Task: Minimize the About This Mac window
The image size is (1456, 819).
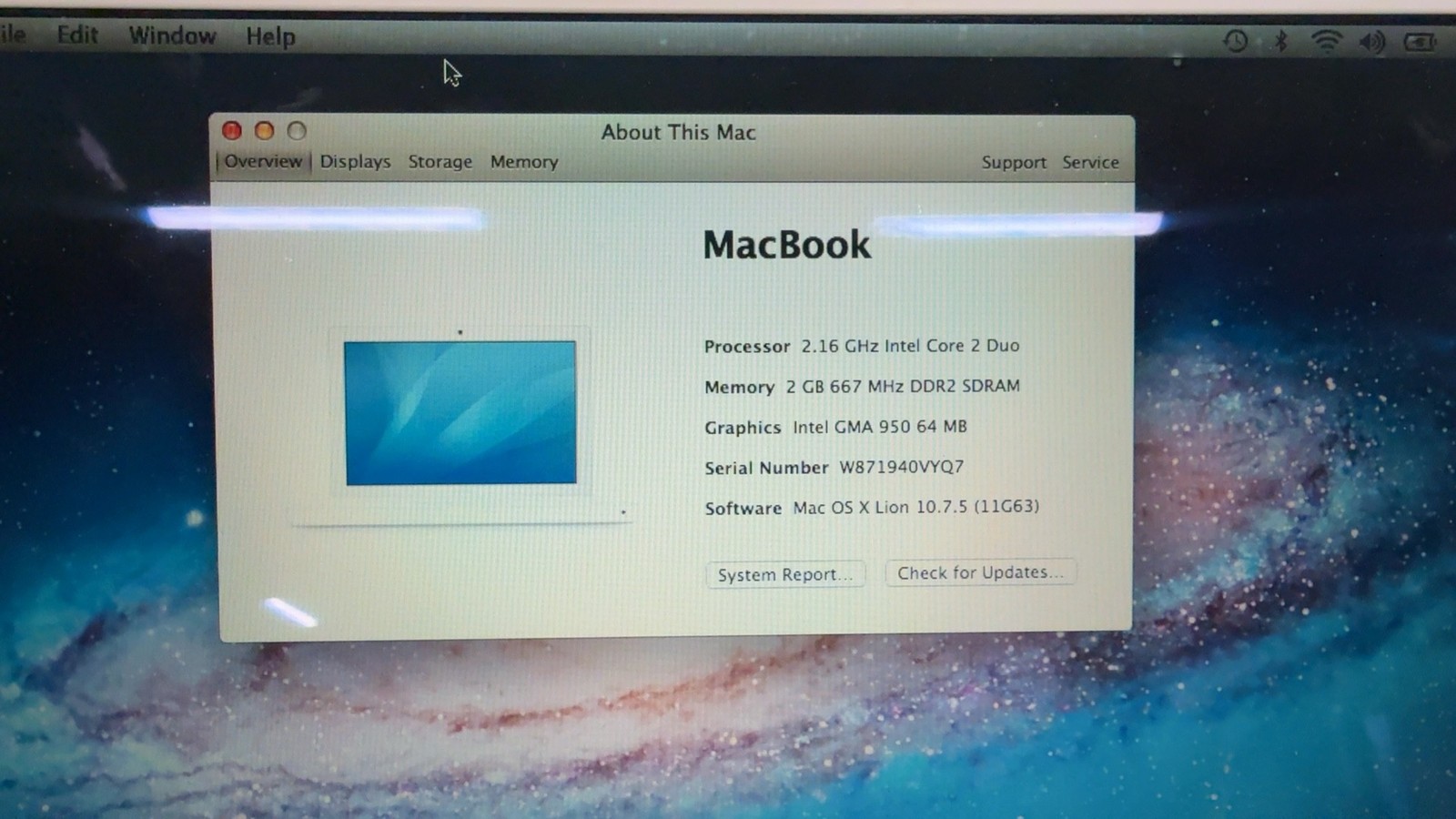Action: [264, 130]
